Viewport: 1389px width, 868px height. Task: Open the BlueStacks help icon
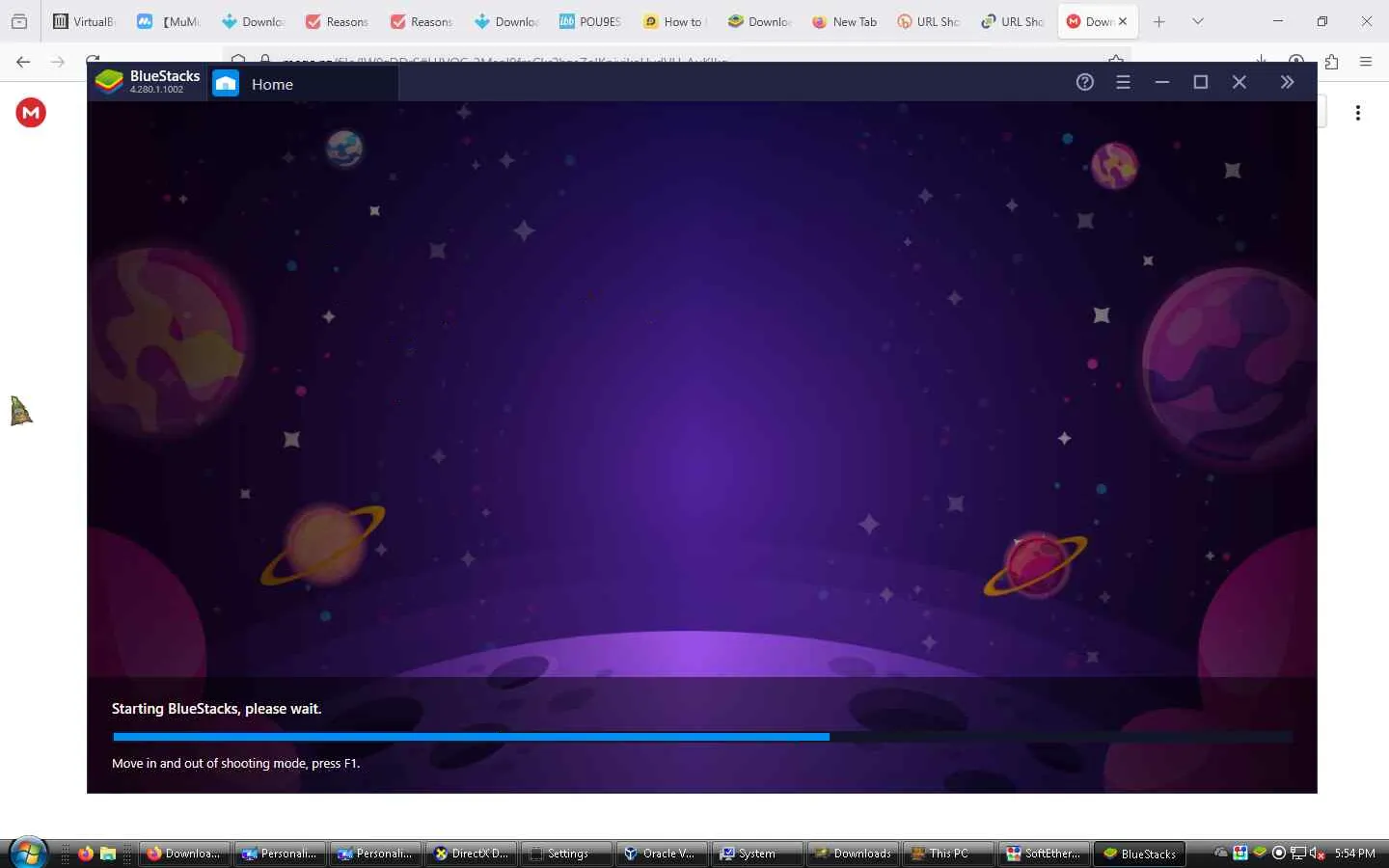pos(1085,83)
